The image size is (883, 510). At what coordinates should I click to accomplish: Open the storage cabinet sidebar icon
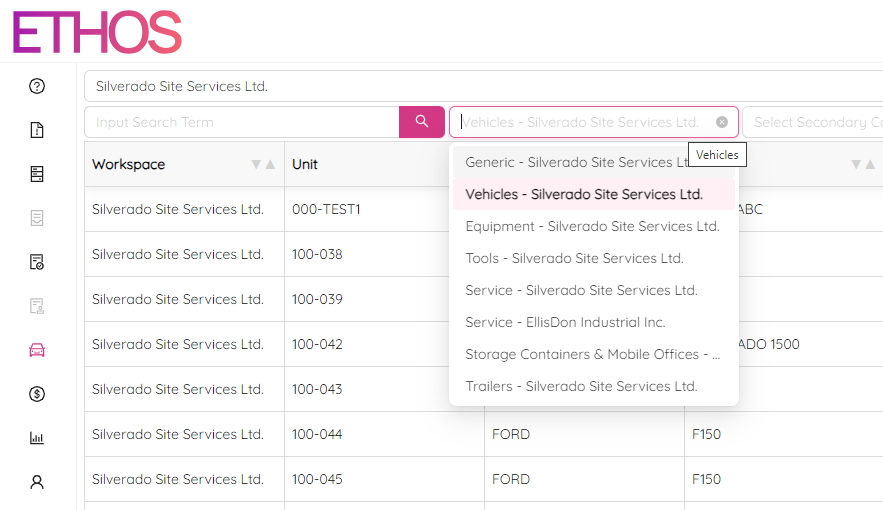[37, 174]
